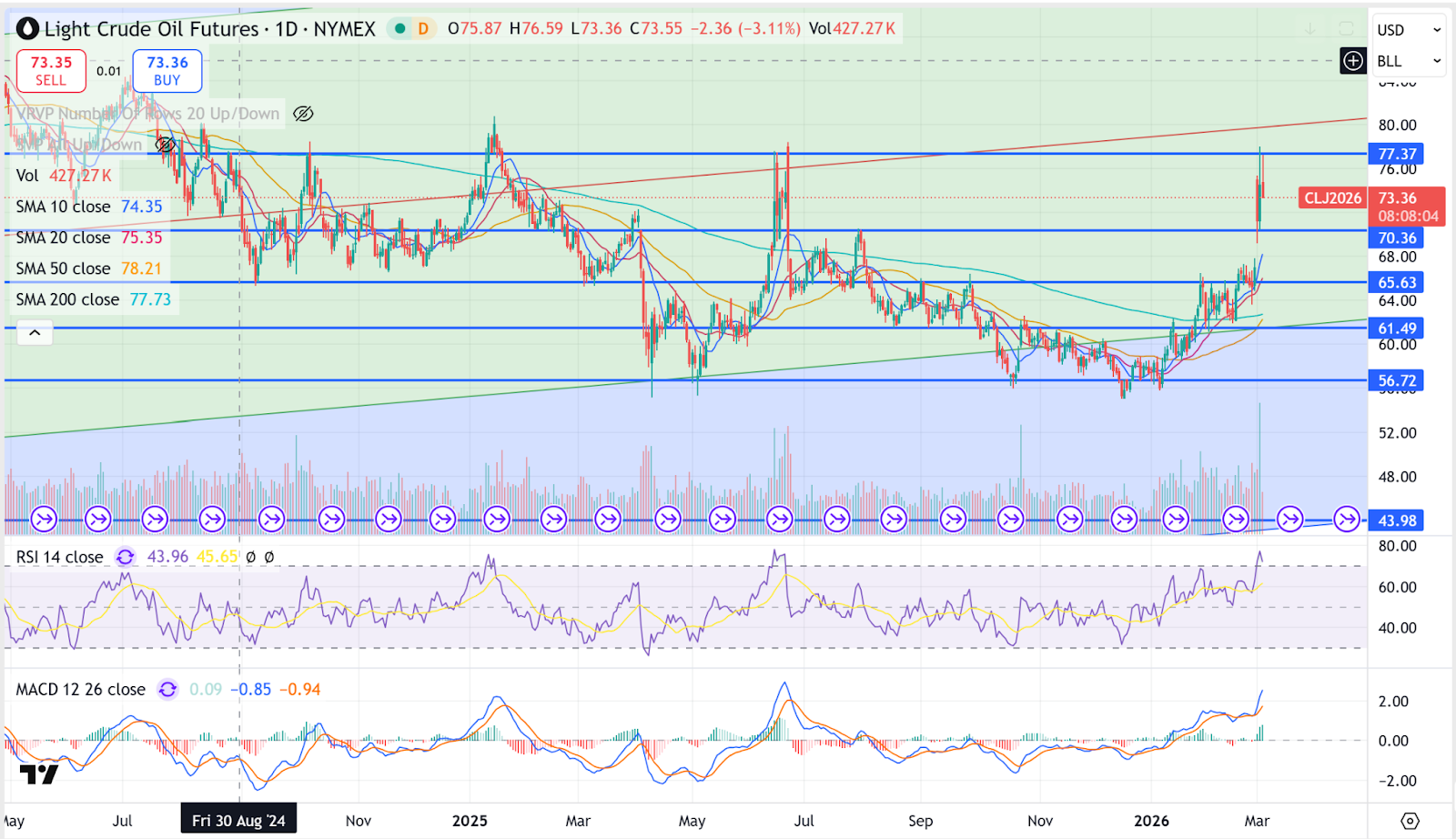Click the RSI value 43.96
1456x839 pixels.
pyautogui.click(x=167, y=556)
